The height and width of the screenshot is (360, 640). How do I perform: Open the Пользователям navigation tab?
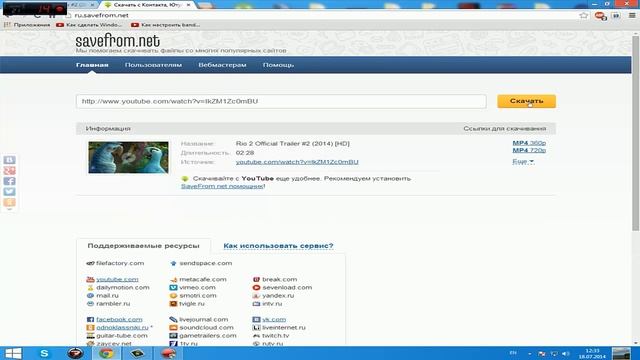click(x=153, y=65)
